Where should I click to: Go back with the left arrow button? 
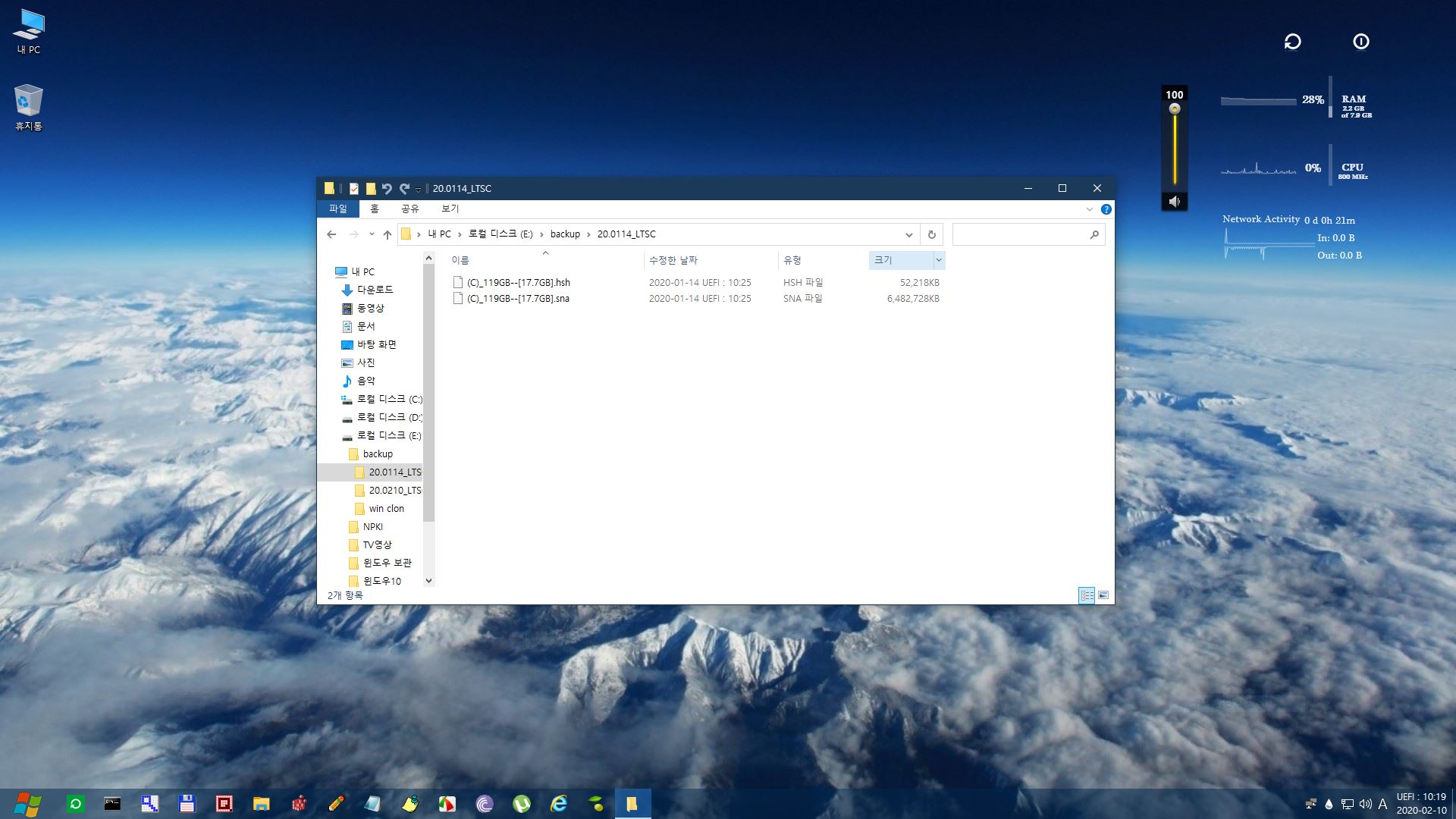click(331, 234)
